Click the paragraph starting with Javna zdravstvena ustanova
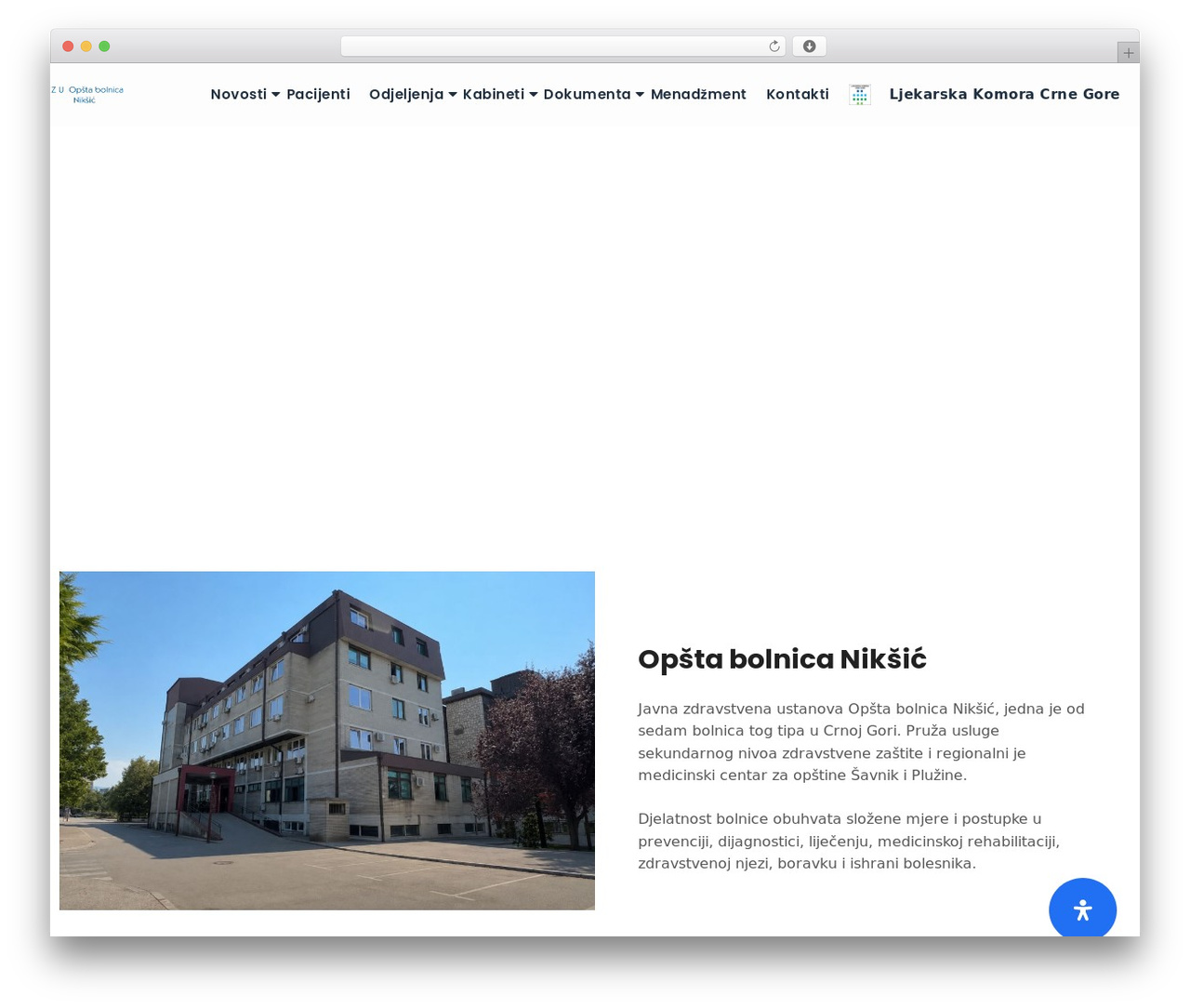The width and height of the screenshot is (1190, 1008). click(862, 742)
